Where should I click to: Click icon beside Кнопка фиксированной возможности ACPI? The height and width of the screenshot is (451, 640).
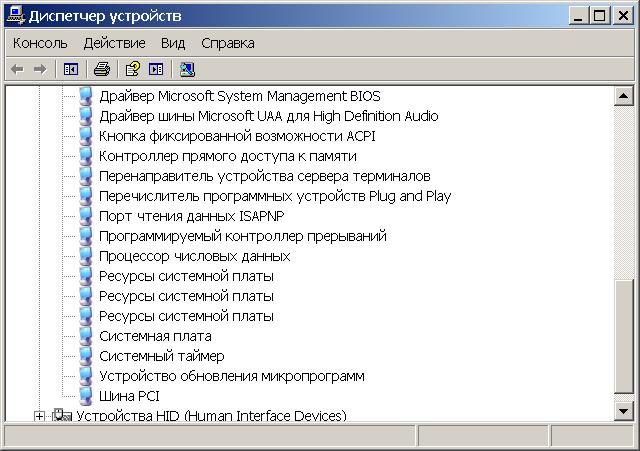tap(86, 136)
